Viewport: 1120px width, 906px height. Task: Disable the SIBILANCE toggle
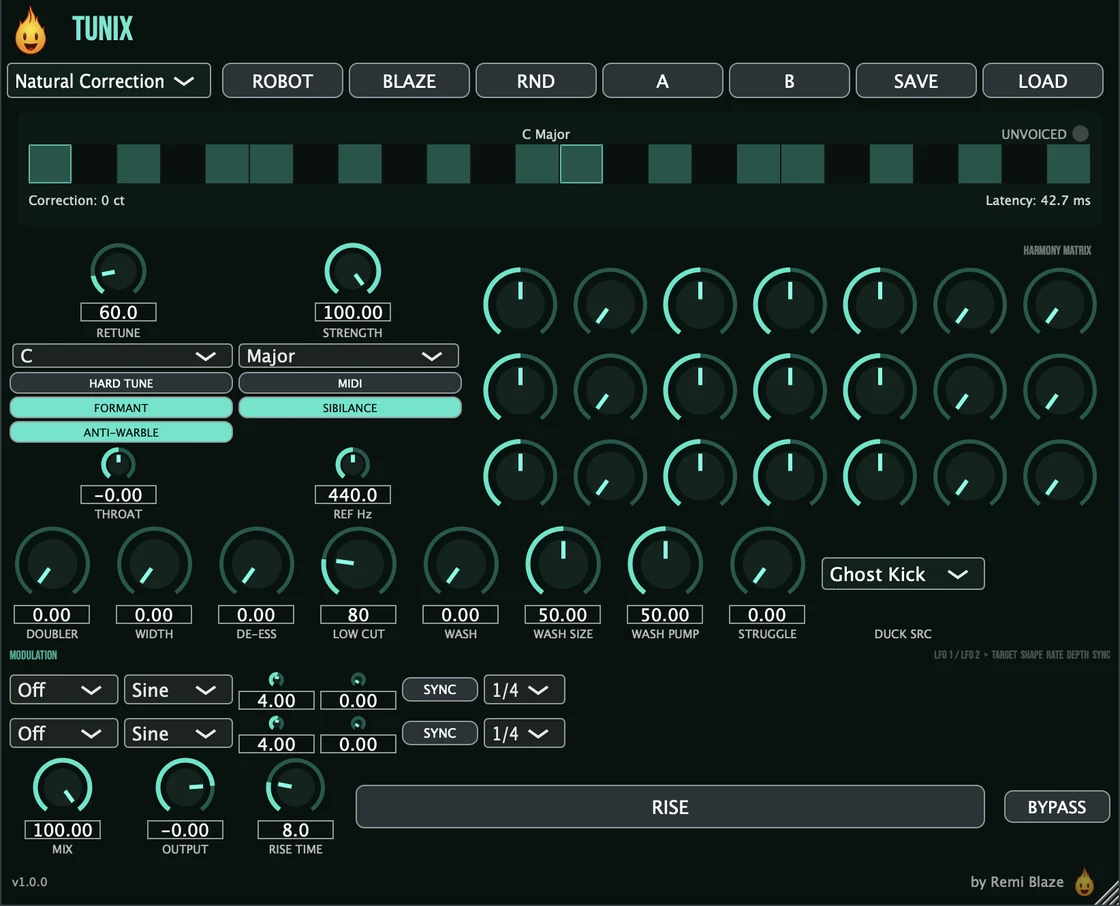[350, 407]
